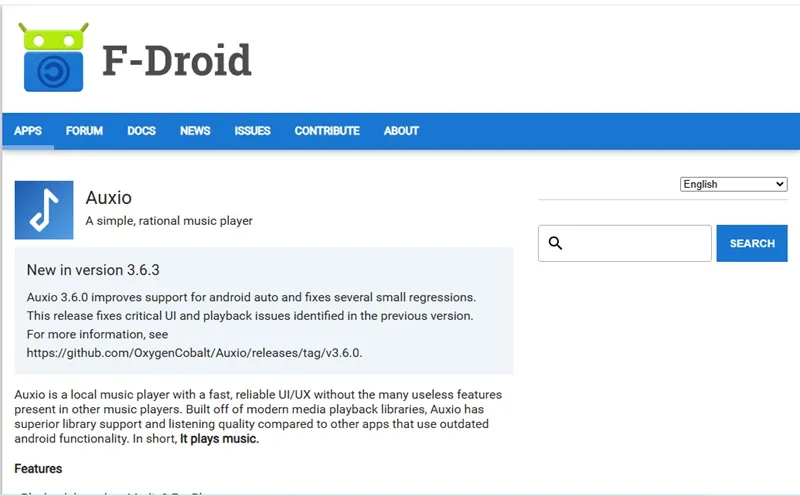Viewport: 800px width, 496px height.
Task: Click the Auxio app title heading
Action: 109,197
